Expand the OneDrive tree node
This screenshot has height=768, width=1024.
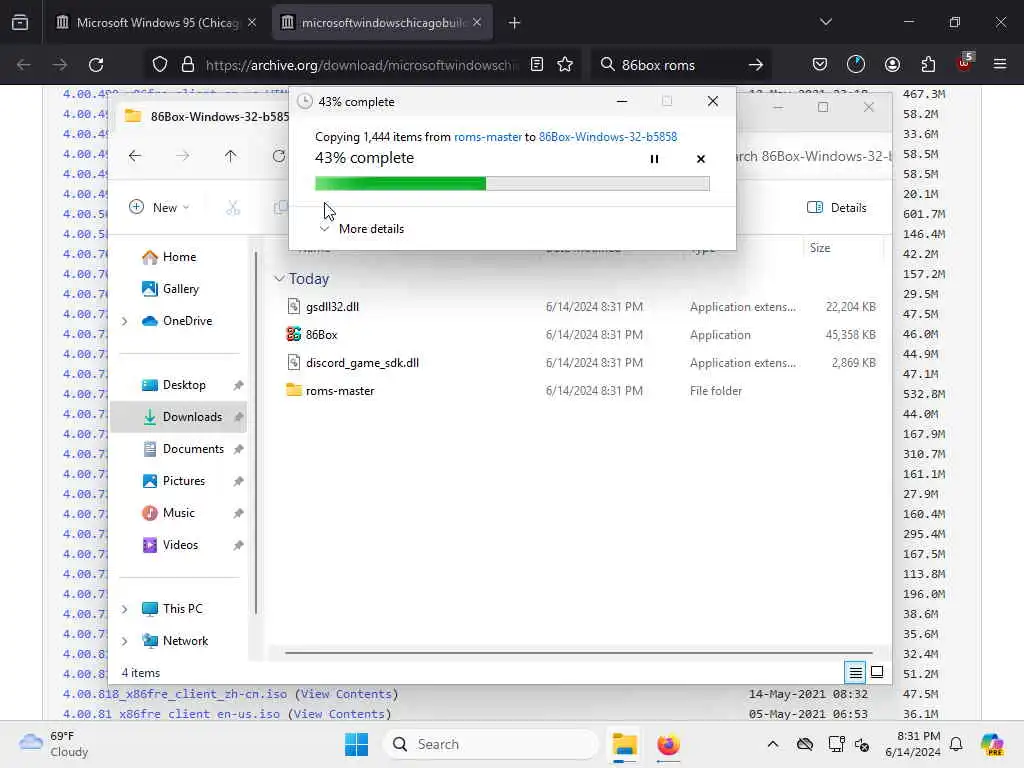pyautogui.click(x=124, y=321)
